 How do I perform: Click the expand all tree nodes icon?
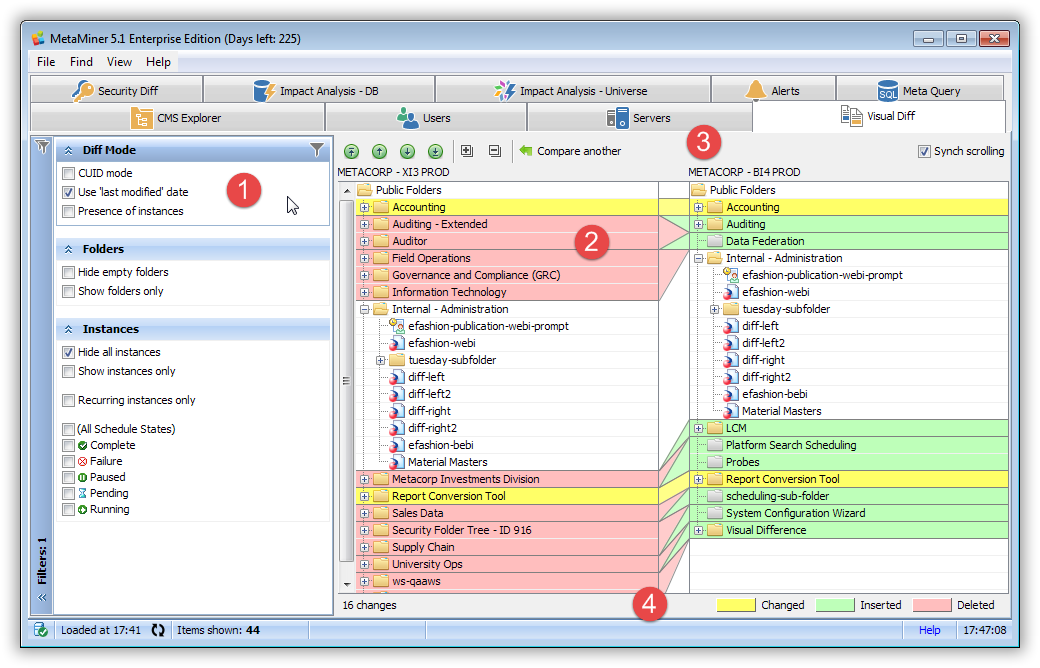(x=467, y=151)
